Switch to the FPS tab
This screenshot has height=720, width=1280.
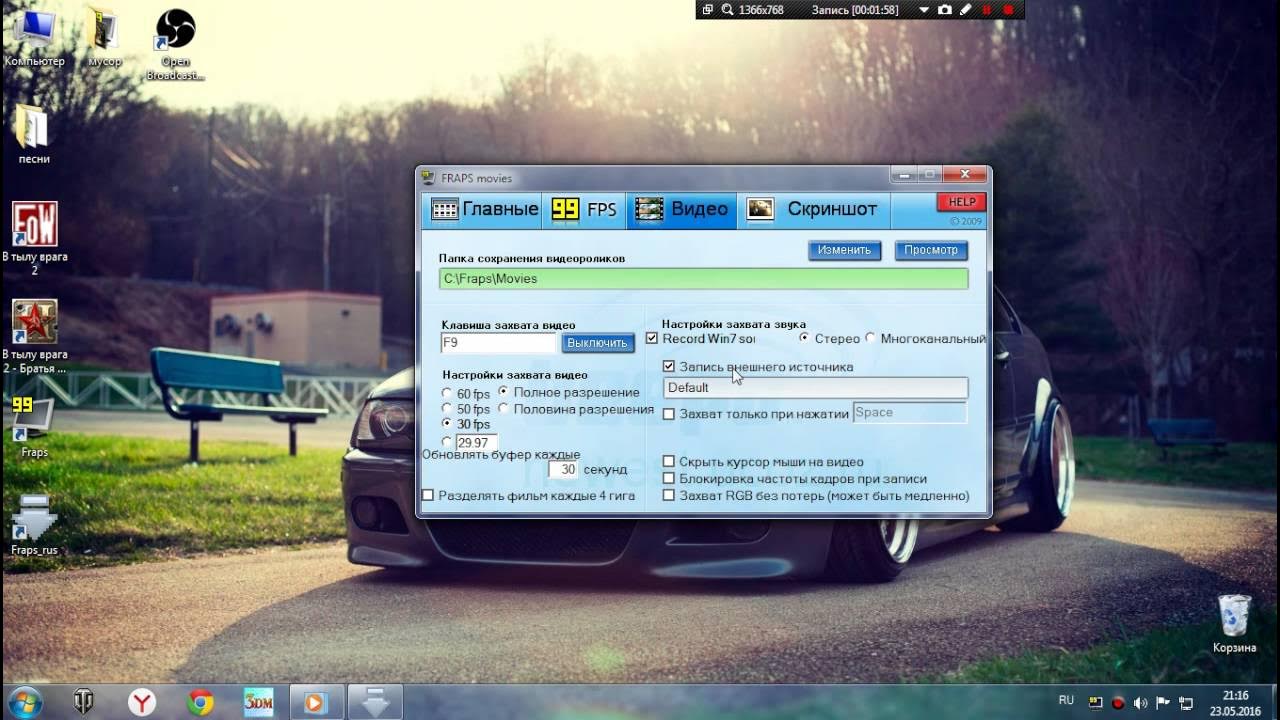pyautogui.click(x=585, y=209)
